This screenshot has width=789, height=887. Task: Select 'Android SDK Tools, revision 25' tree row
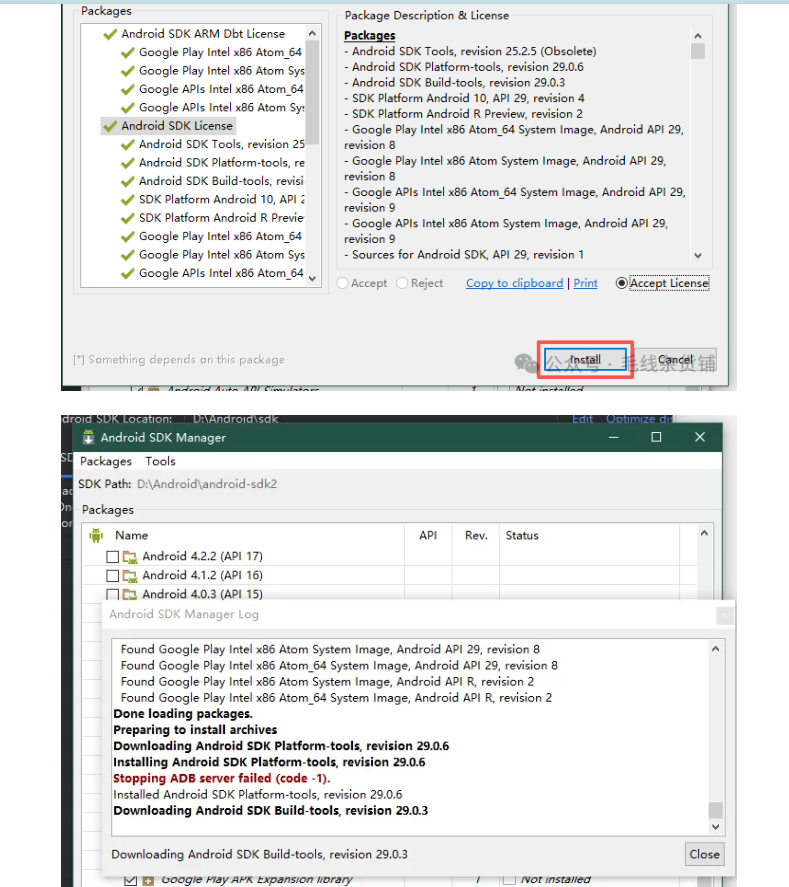tap(222, 144)
